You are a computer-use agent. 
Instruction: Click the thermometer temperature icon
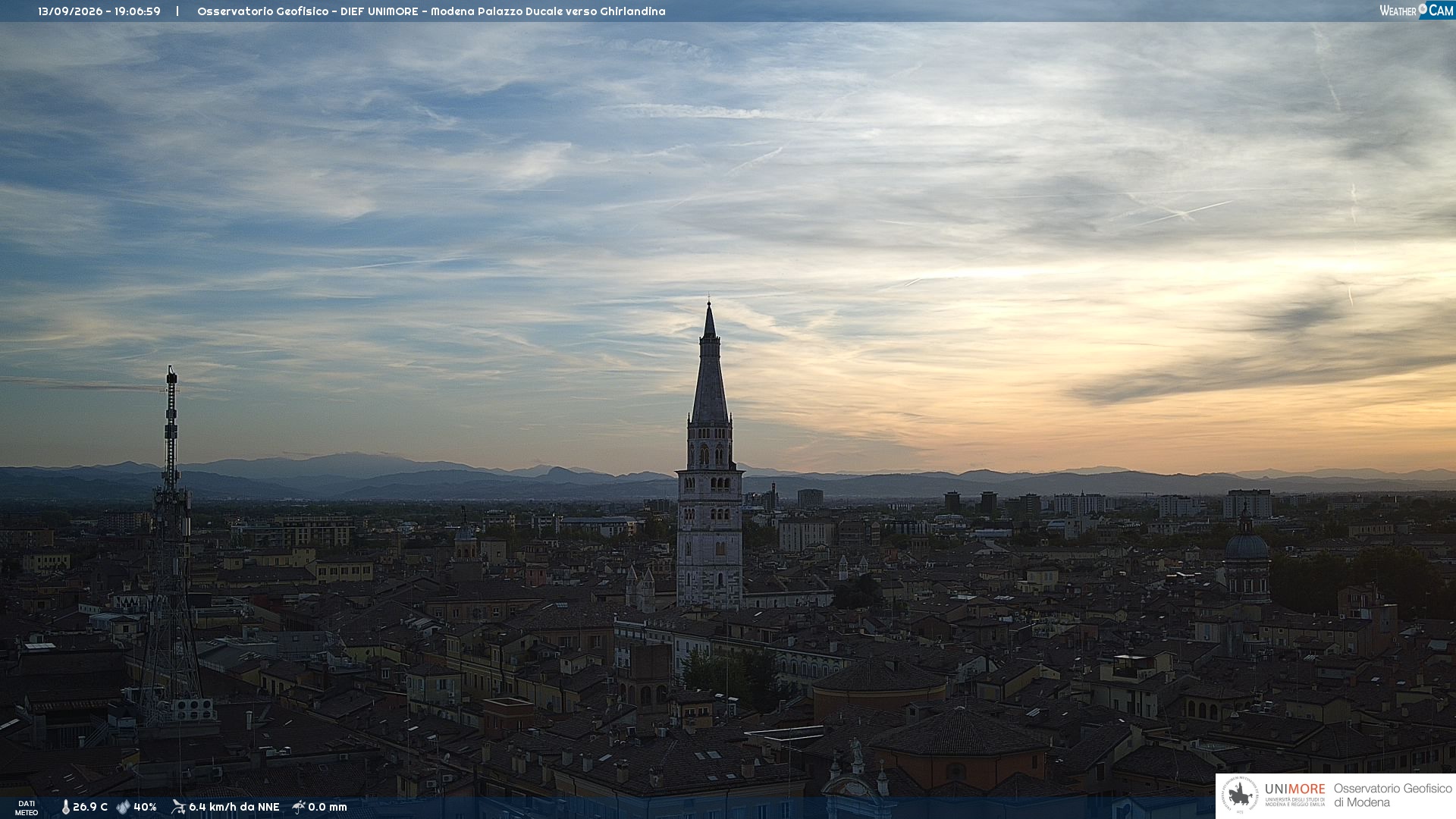click(x=65, y=808)
